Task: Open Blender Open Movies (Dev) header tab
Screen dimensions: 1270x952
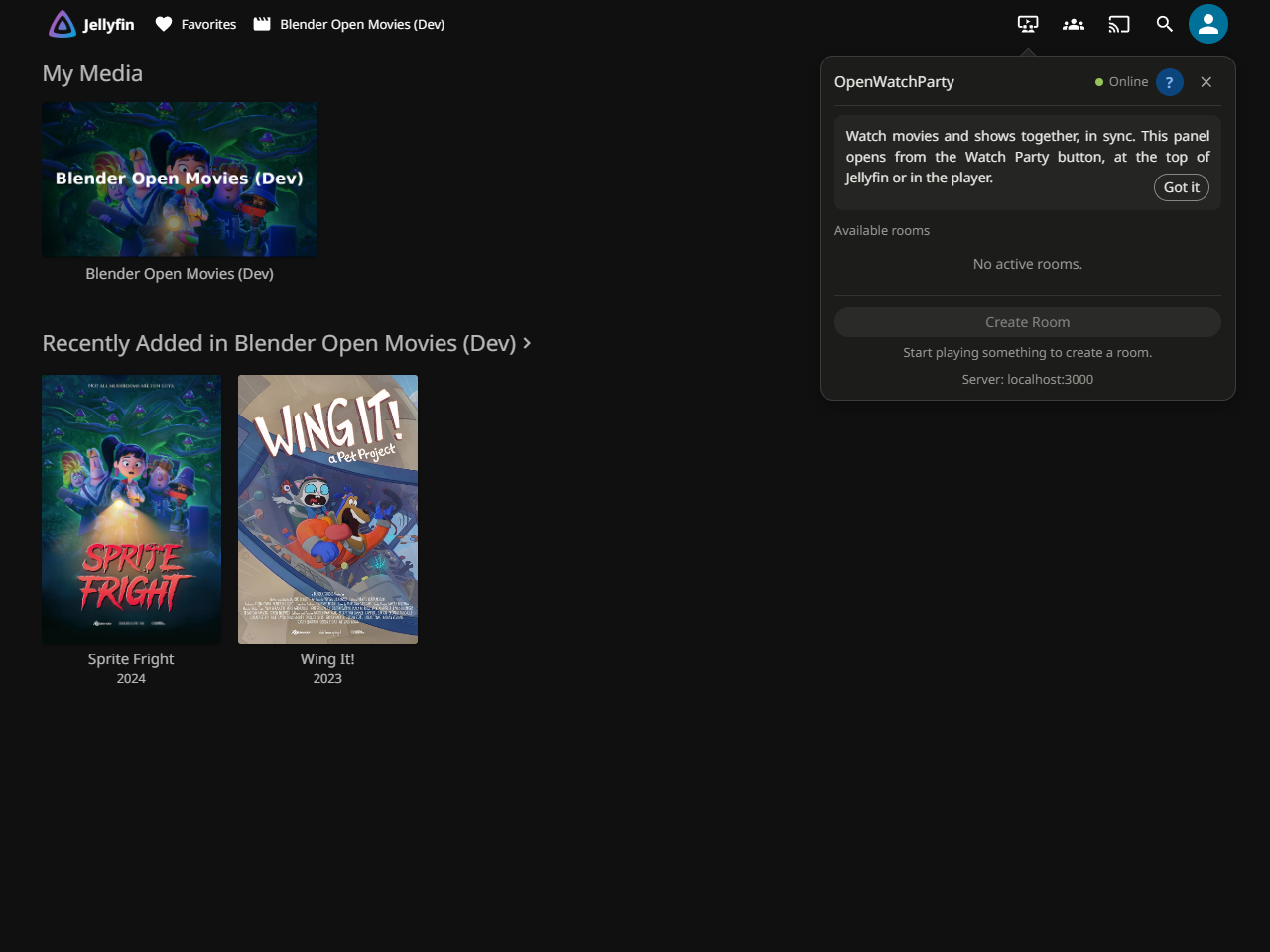Action: coord(349,24)
